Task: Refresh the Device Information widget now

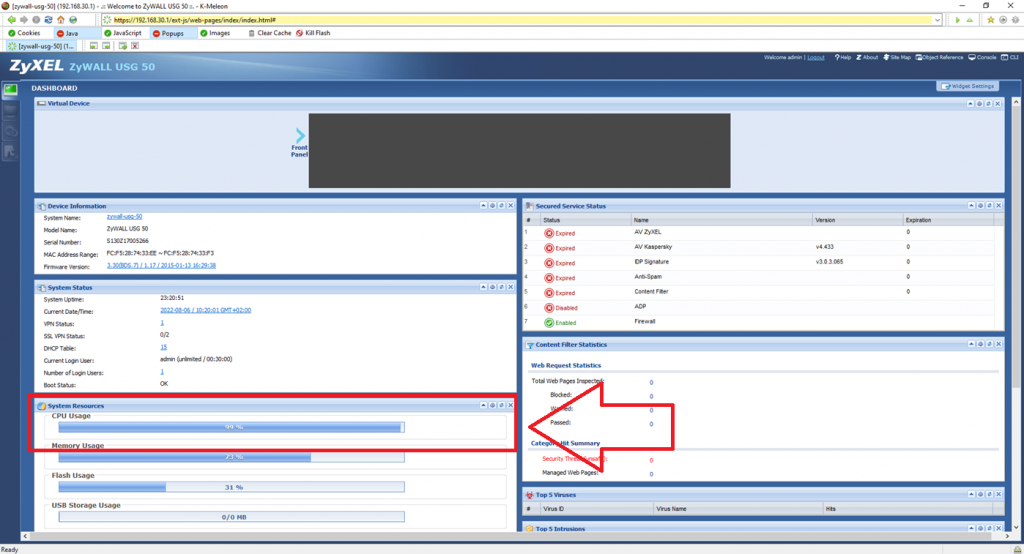Action: coord(502,206)
